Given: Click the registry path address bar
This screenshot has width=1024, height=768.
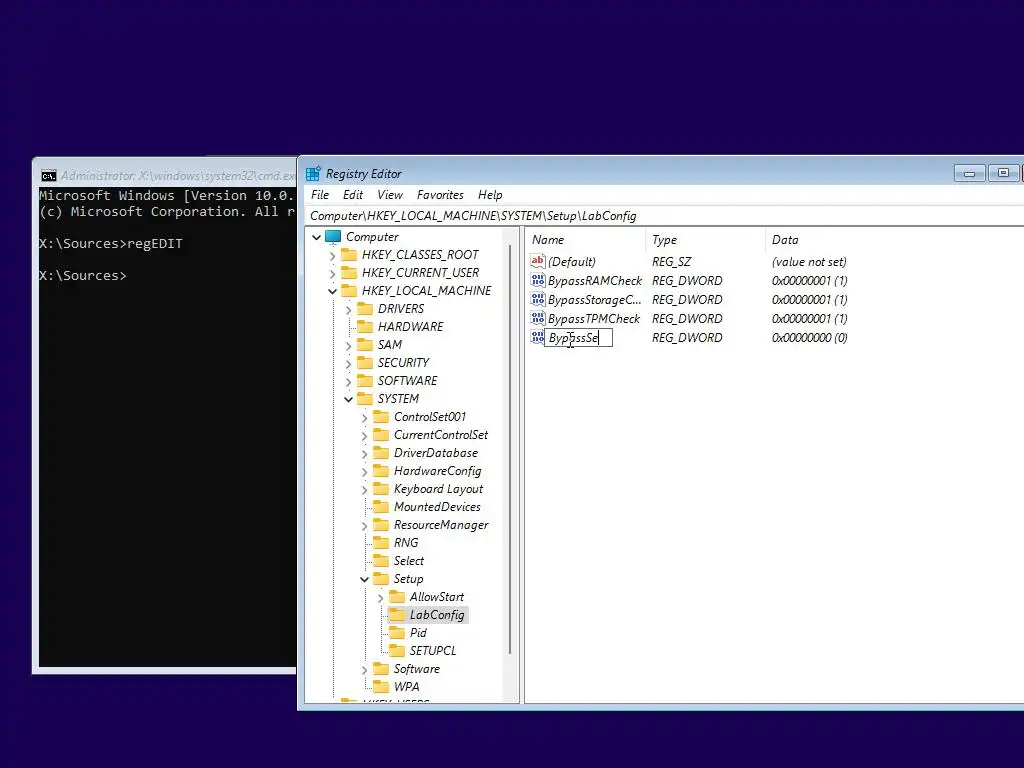Looking at the screenshot, I should coord(665,216).
